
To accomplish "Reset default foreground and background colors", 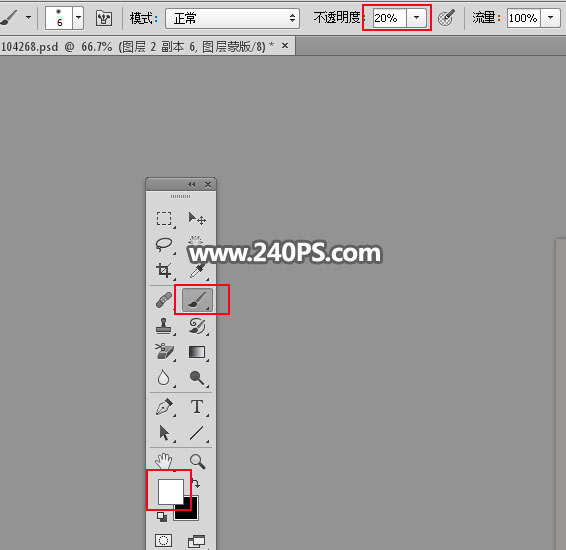I will pos(162,517).
